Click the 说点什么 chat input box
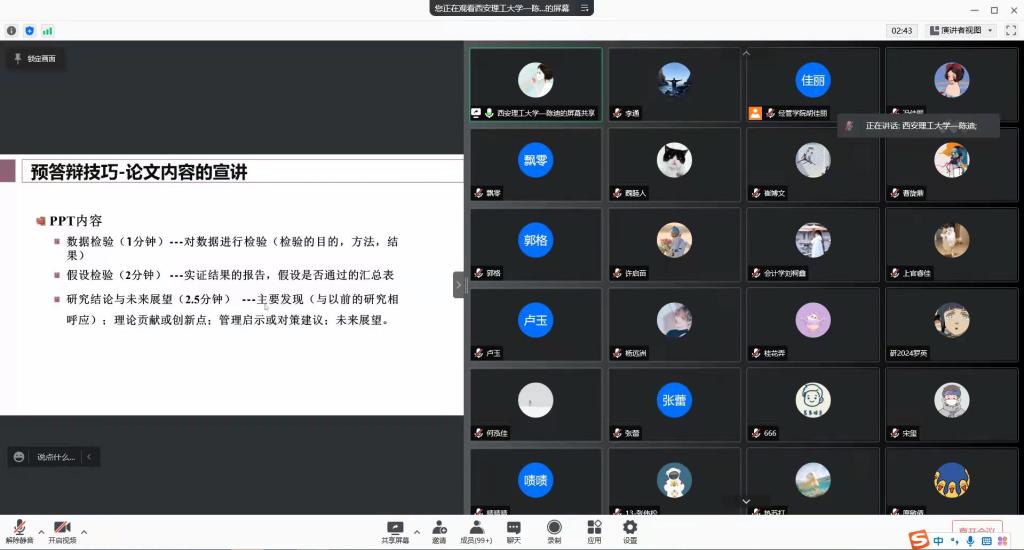The image size is (1024, 550). tap(56, 457)
